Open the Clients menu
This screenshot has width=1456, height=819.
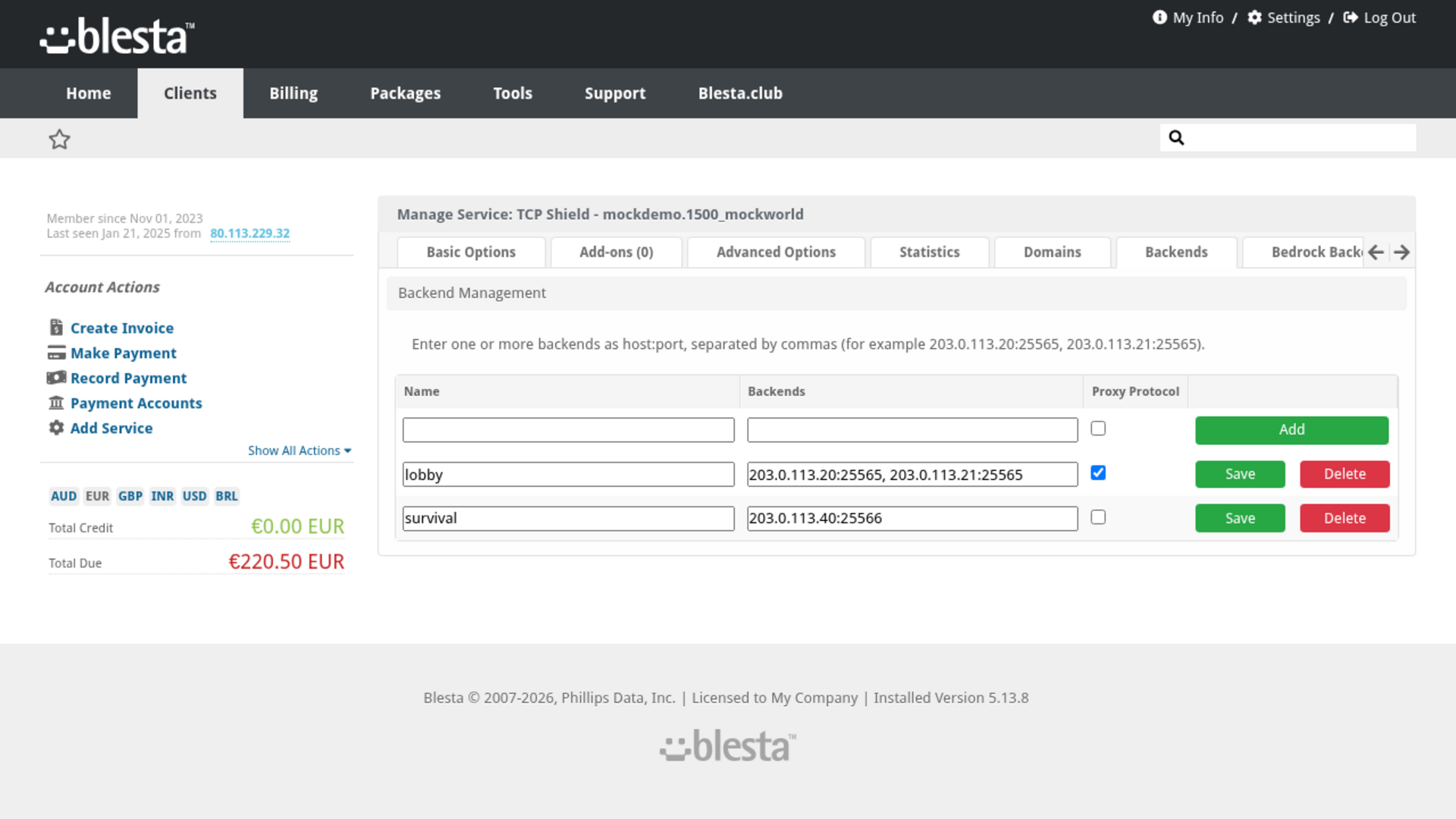[190, 93]
